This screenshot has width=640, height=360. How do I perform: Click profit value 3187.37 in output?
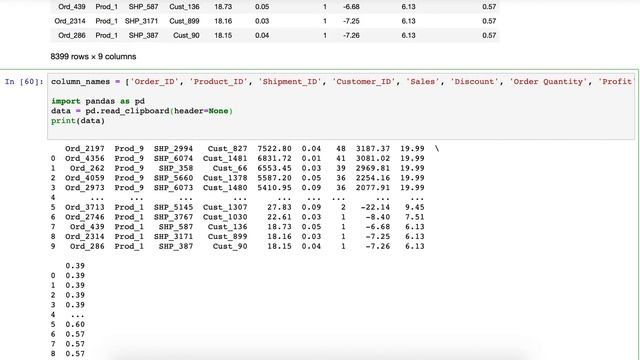[x=373, y=149]
